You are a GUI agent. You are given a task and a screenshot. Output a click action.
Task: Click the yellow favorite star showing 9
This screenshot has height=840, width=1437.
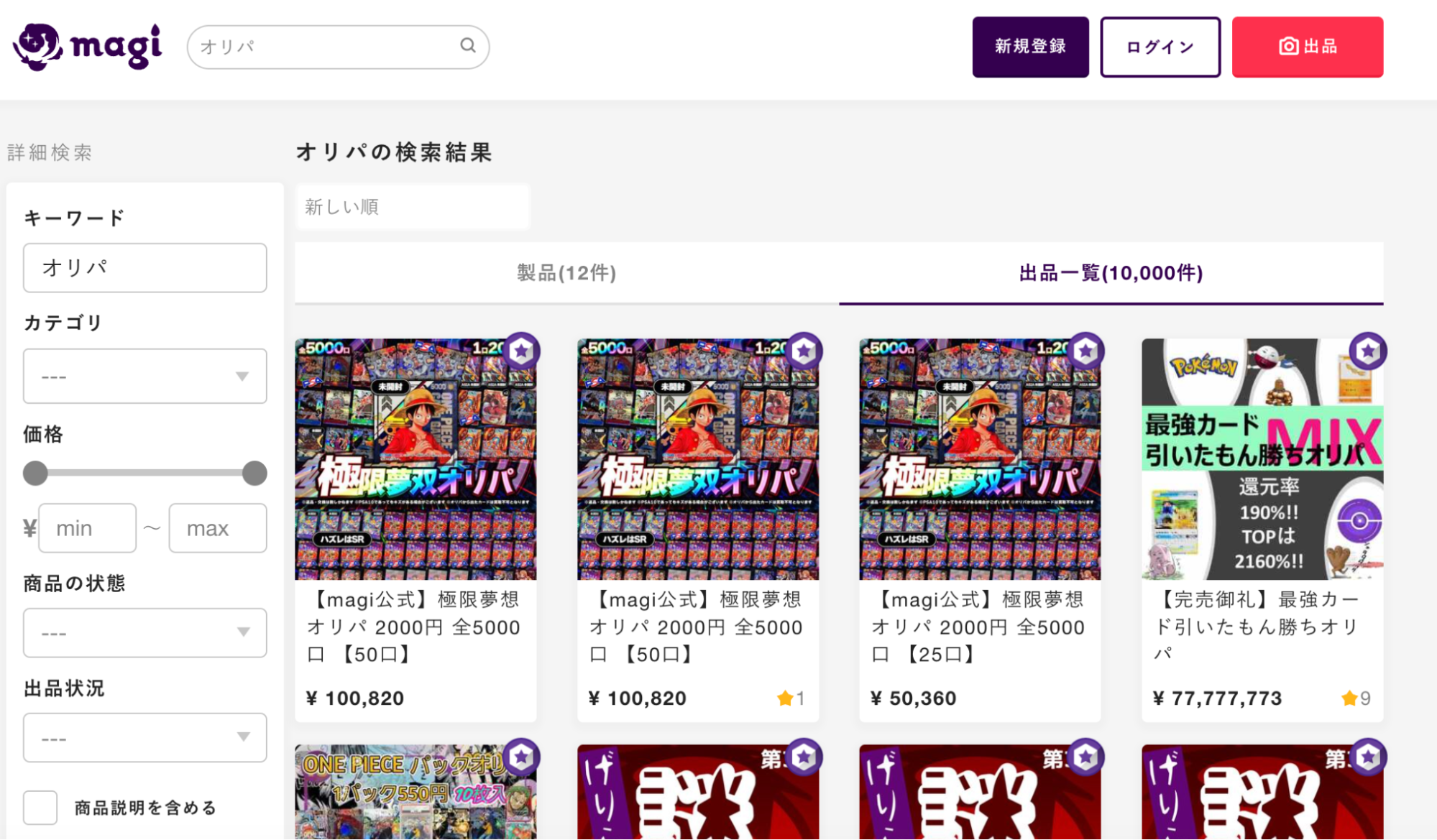coord(1349,698)
